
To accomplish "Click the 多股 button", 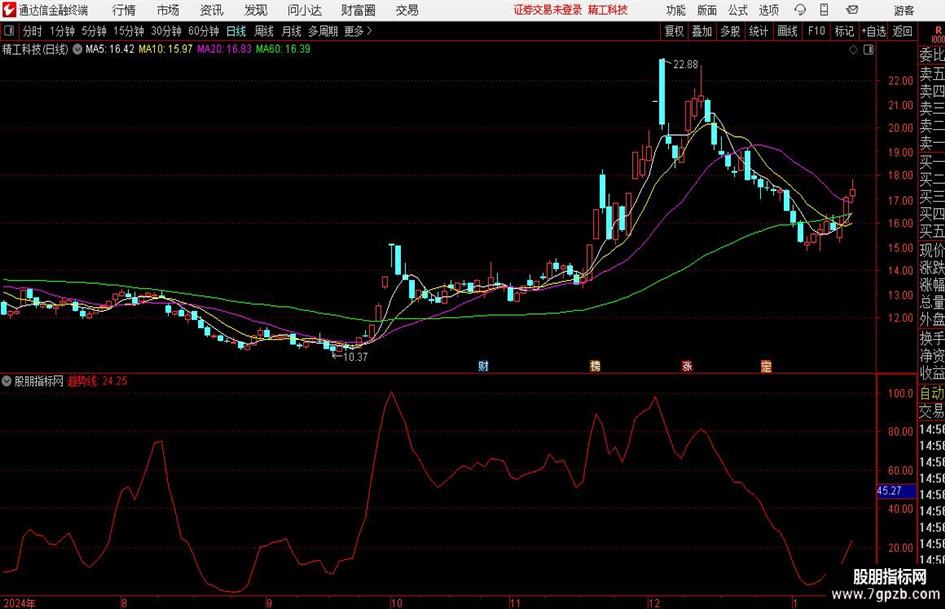I will (x=730, y=31).
